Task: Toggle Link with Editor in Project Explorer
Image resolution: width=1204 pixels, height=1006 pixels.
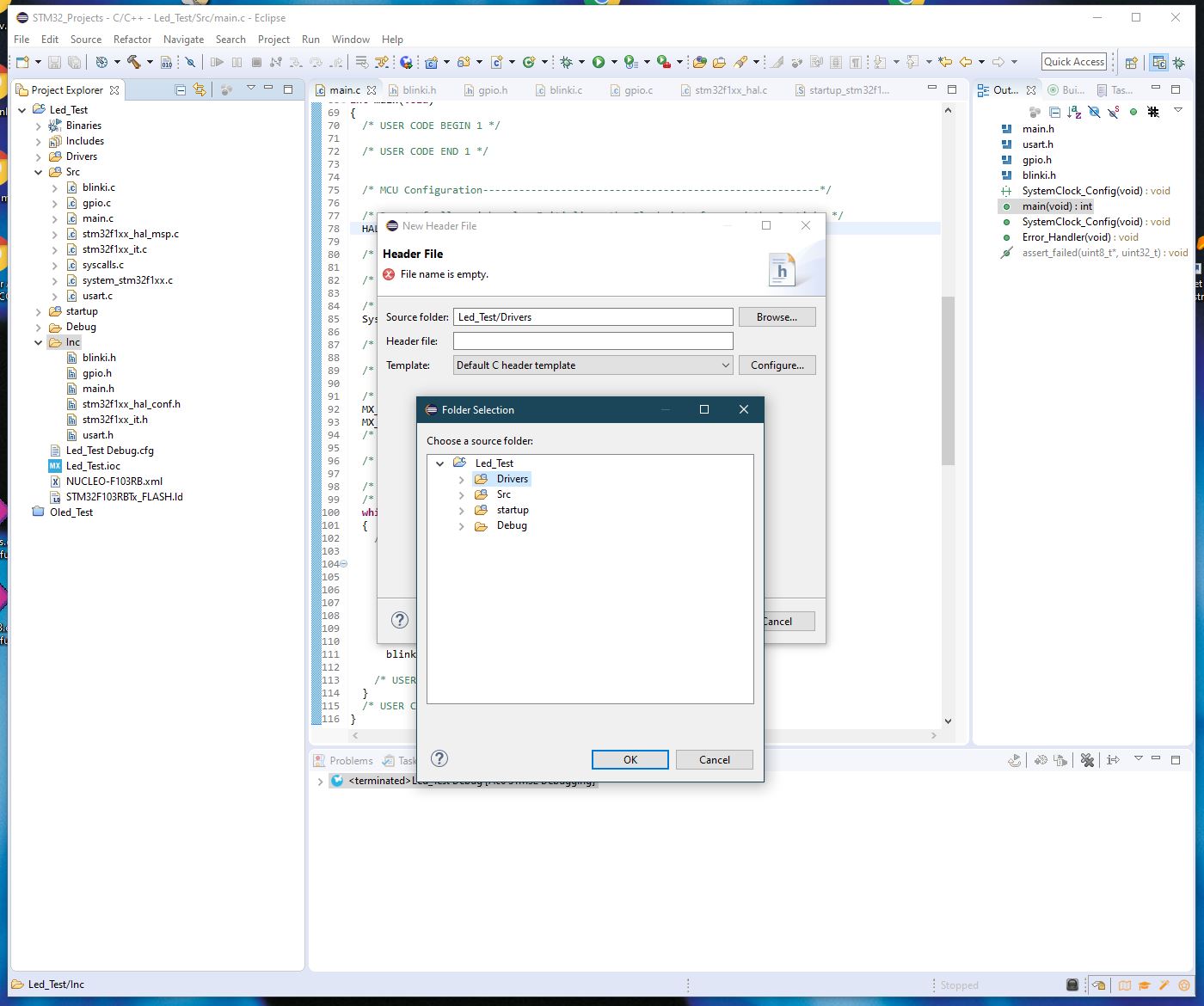Action: [200, 89]
